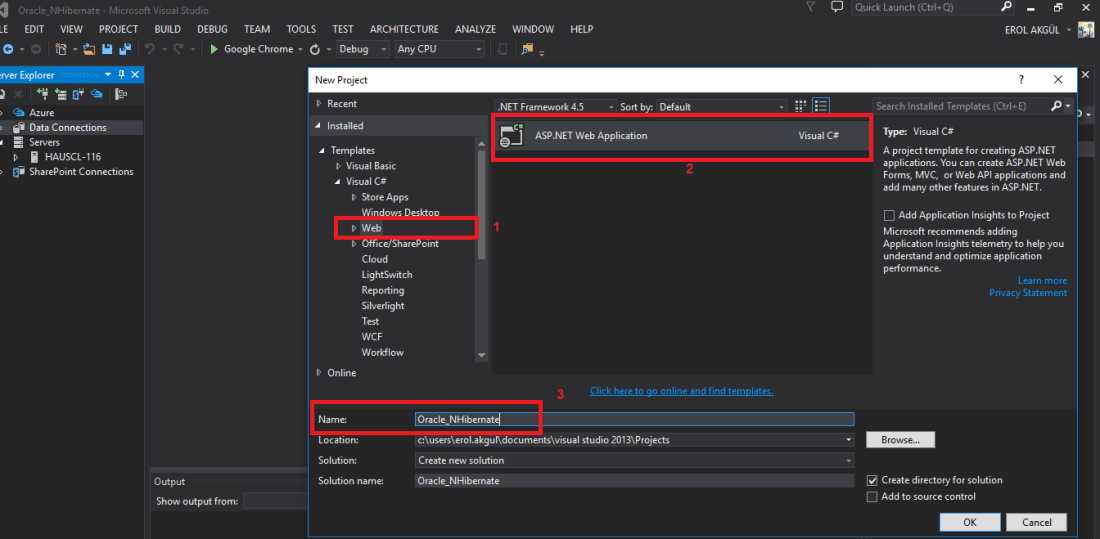Viewport: 1100px width, 539px height.
Task: Select the Silverlight template category
Action: tap(383, 306)
